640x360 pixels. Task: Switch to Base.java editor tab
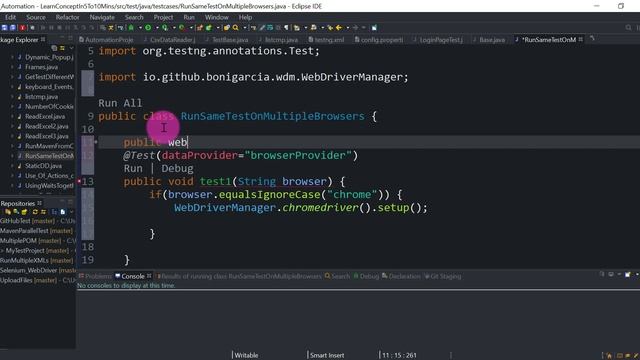tap(489, 40)
